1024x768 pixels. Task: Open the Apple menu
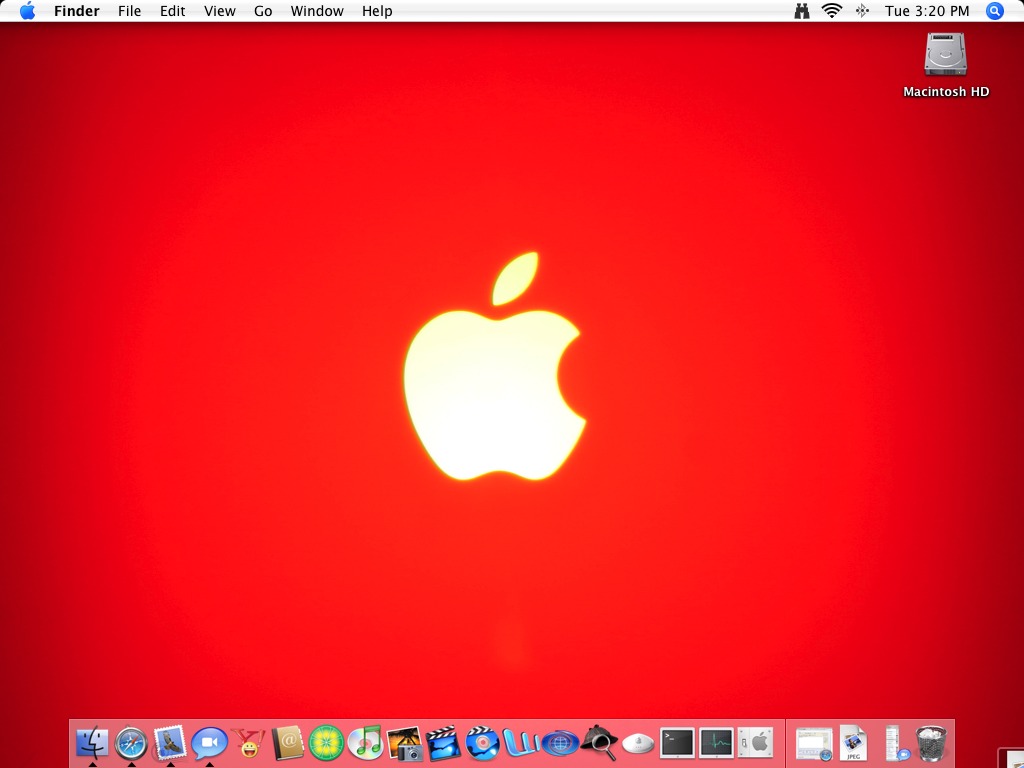point(27,11)
